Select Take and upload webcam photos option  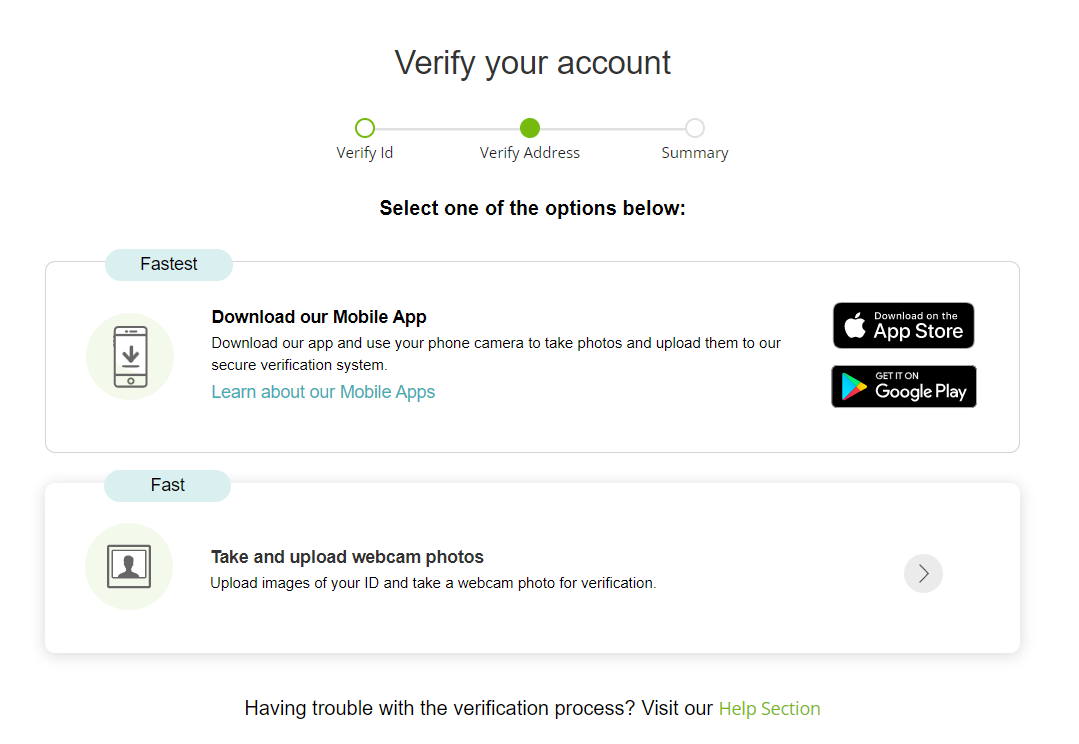click(533, 568)
